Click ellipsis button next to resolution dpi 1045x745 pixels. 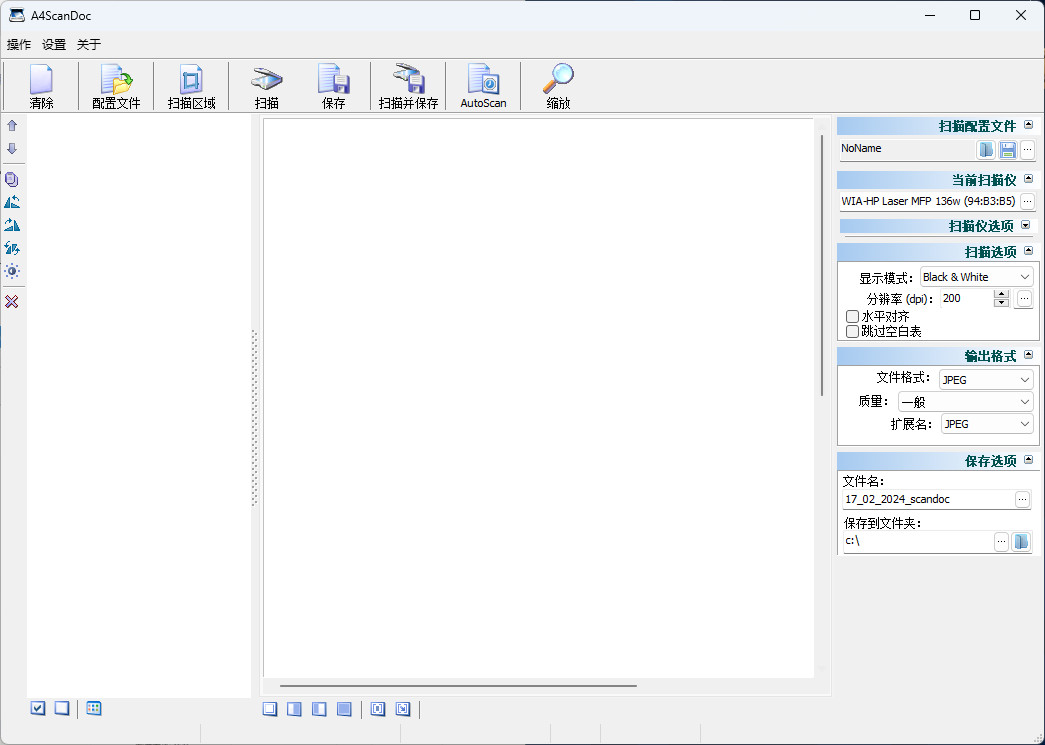[x=1024, y=299]
